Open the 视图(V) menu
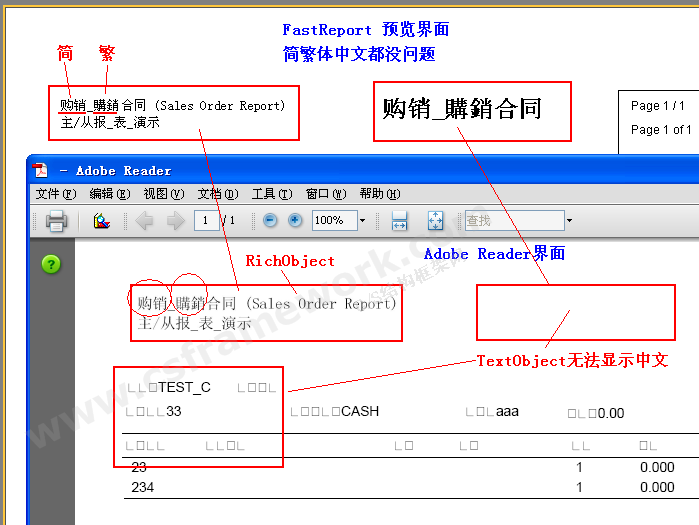 163,194
